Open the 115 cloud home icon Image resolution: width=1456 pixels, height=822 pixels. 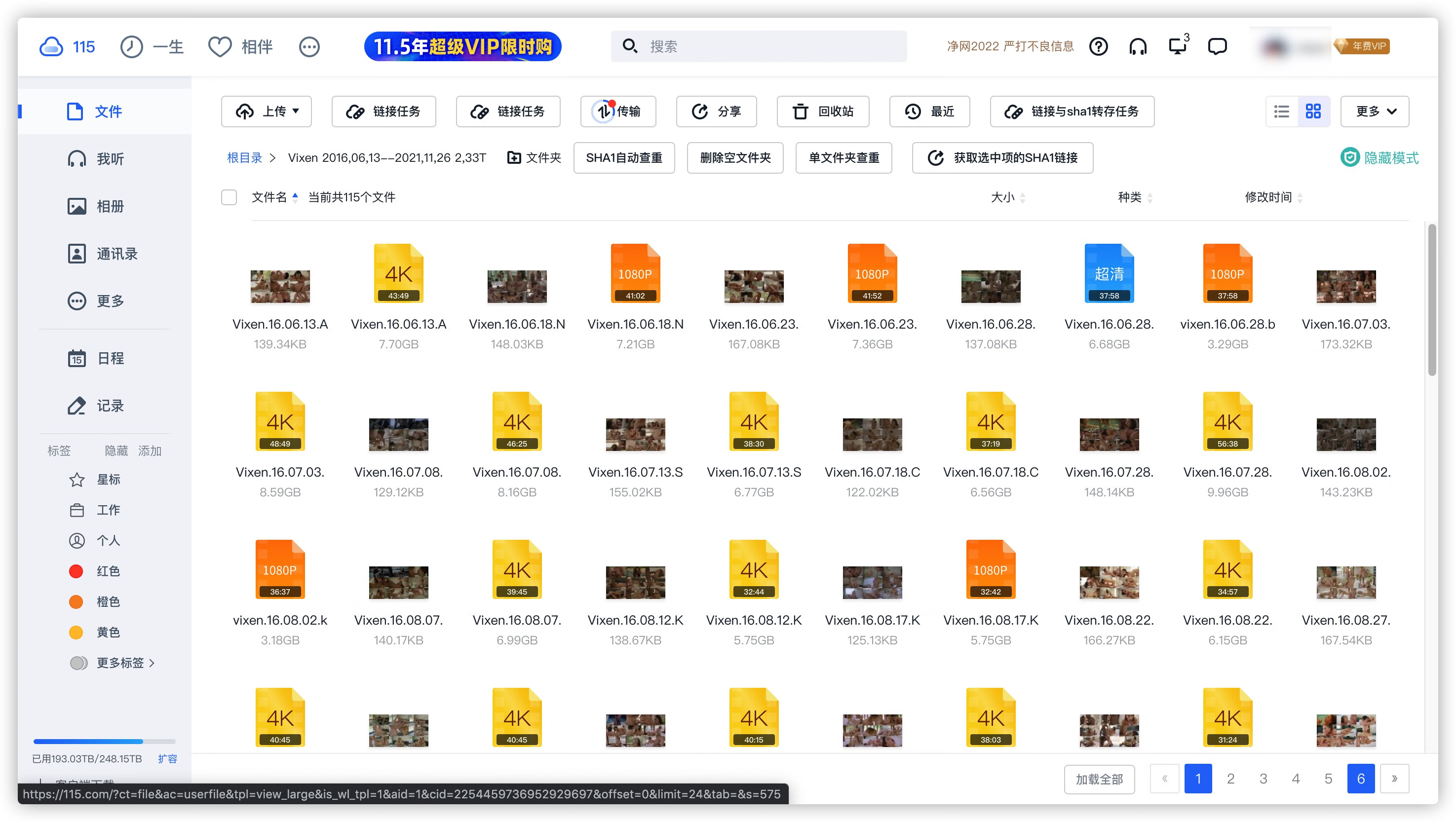coord(51,46)
